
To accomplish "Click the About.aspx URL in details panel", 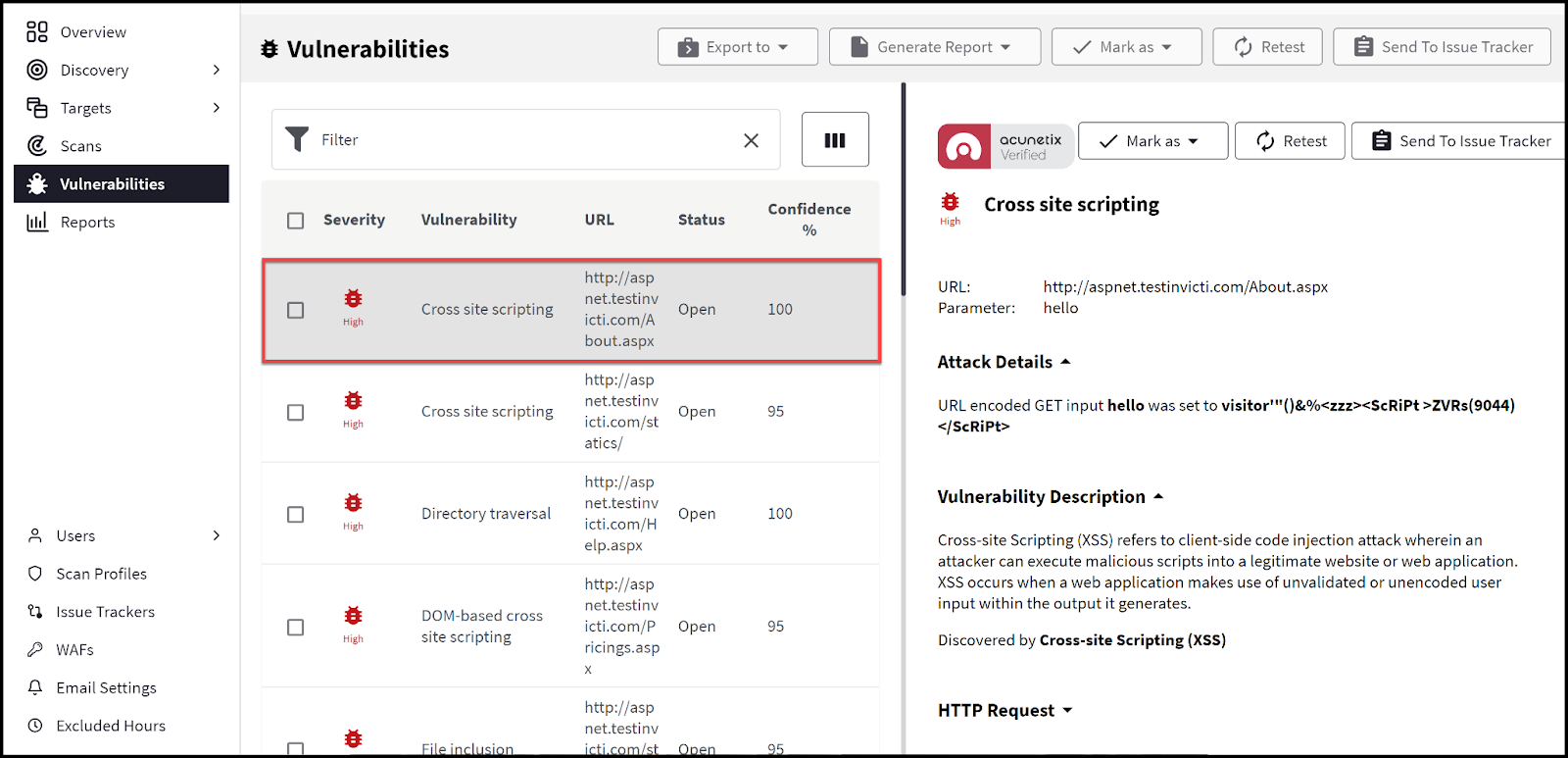I will (x=1186, y=287).
